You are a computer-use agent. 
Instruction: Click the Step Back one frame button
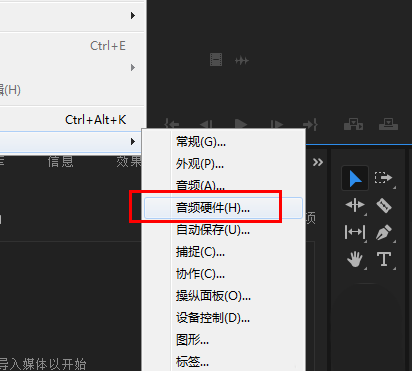(206, 125)
